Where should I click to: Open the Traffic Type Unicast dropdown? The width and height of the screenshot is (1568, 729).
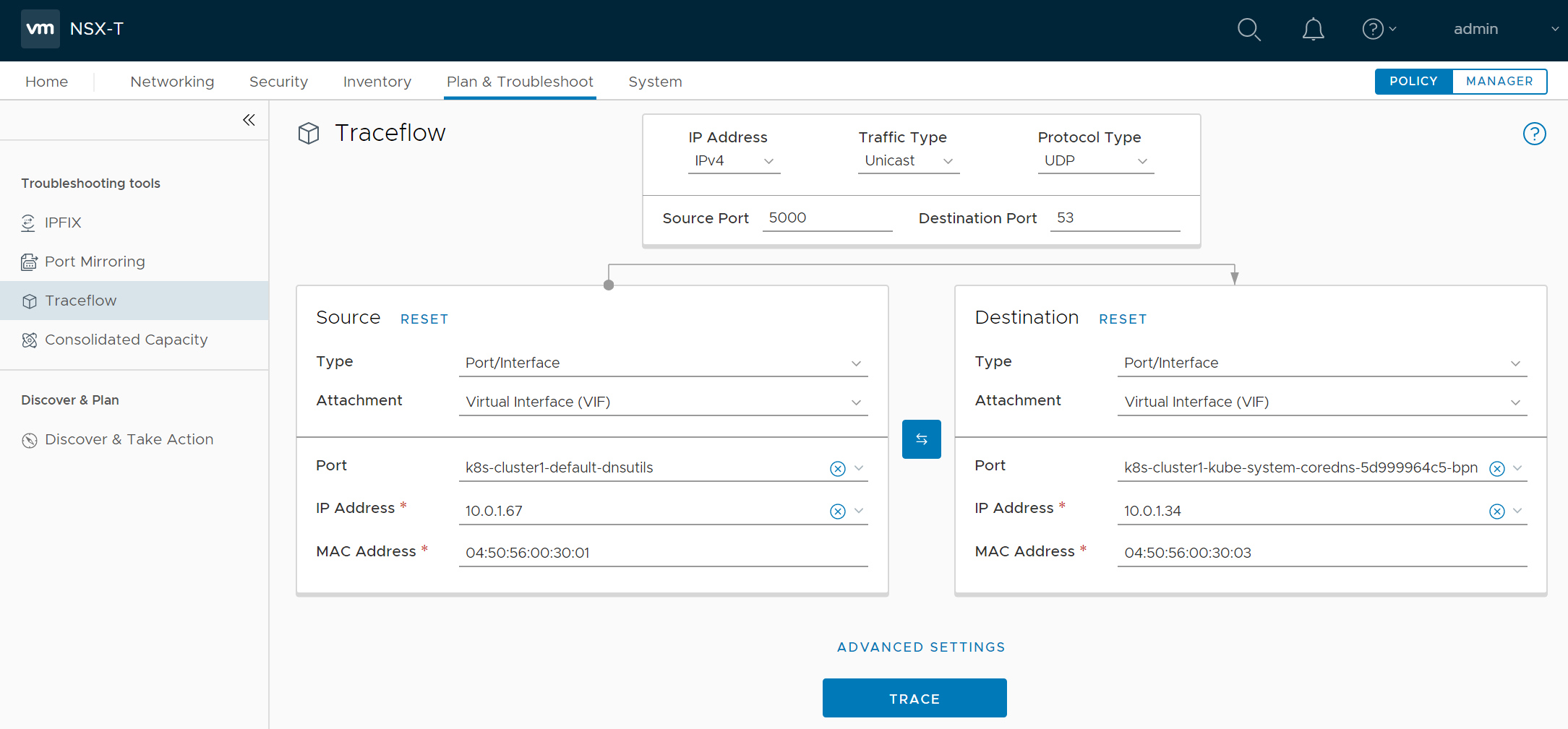click(909, 161)
